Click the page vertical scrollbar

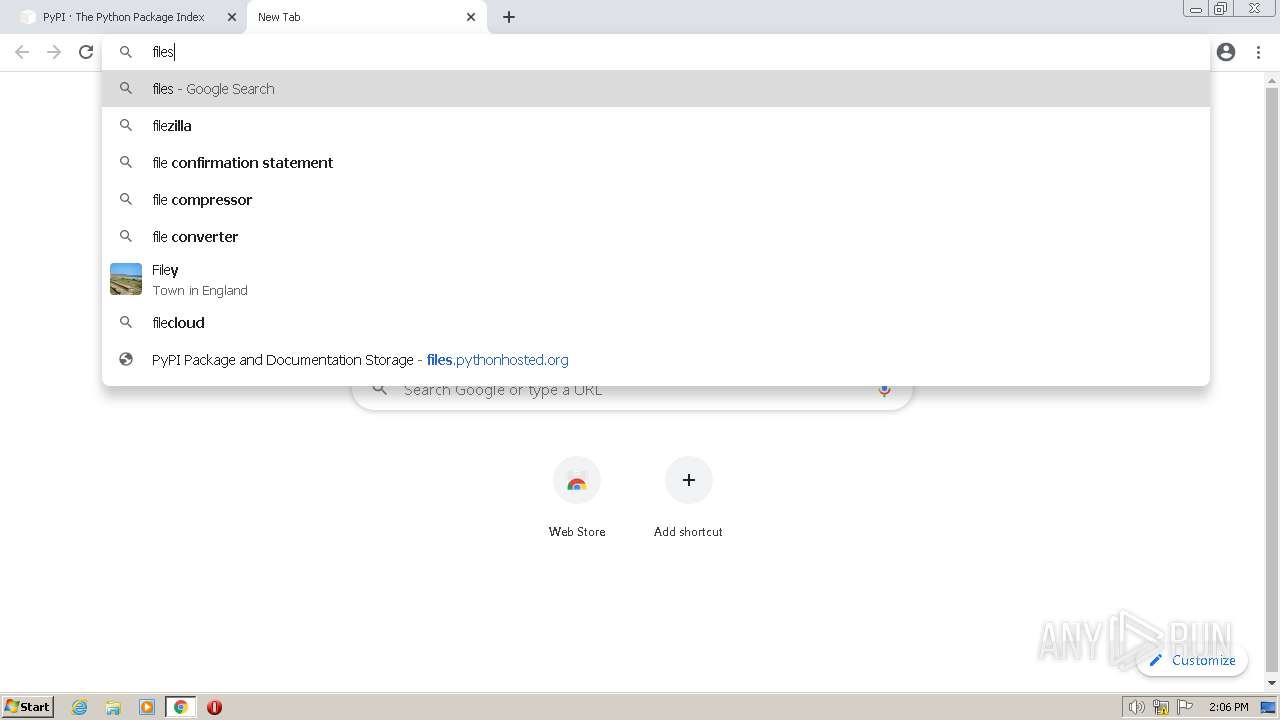(x=1272, y=380)
